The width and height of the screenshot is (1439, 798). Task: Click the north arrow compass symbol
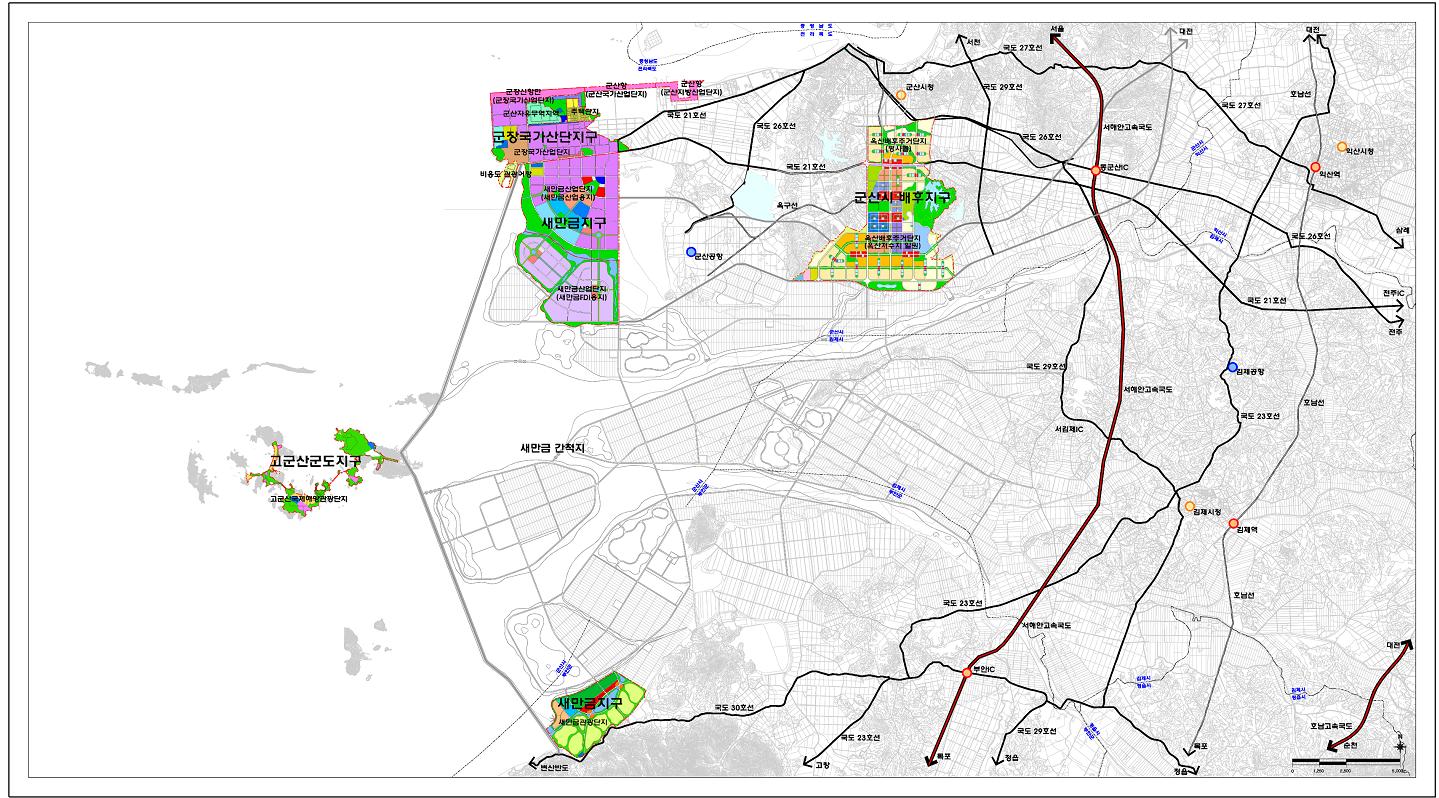tap(1400, 746)
